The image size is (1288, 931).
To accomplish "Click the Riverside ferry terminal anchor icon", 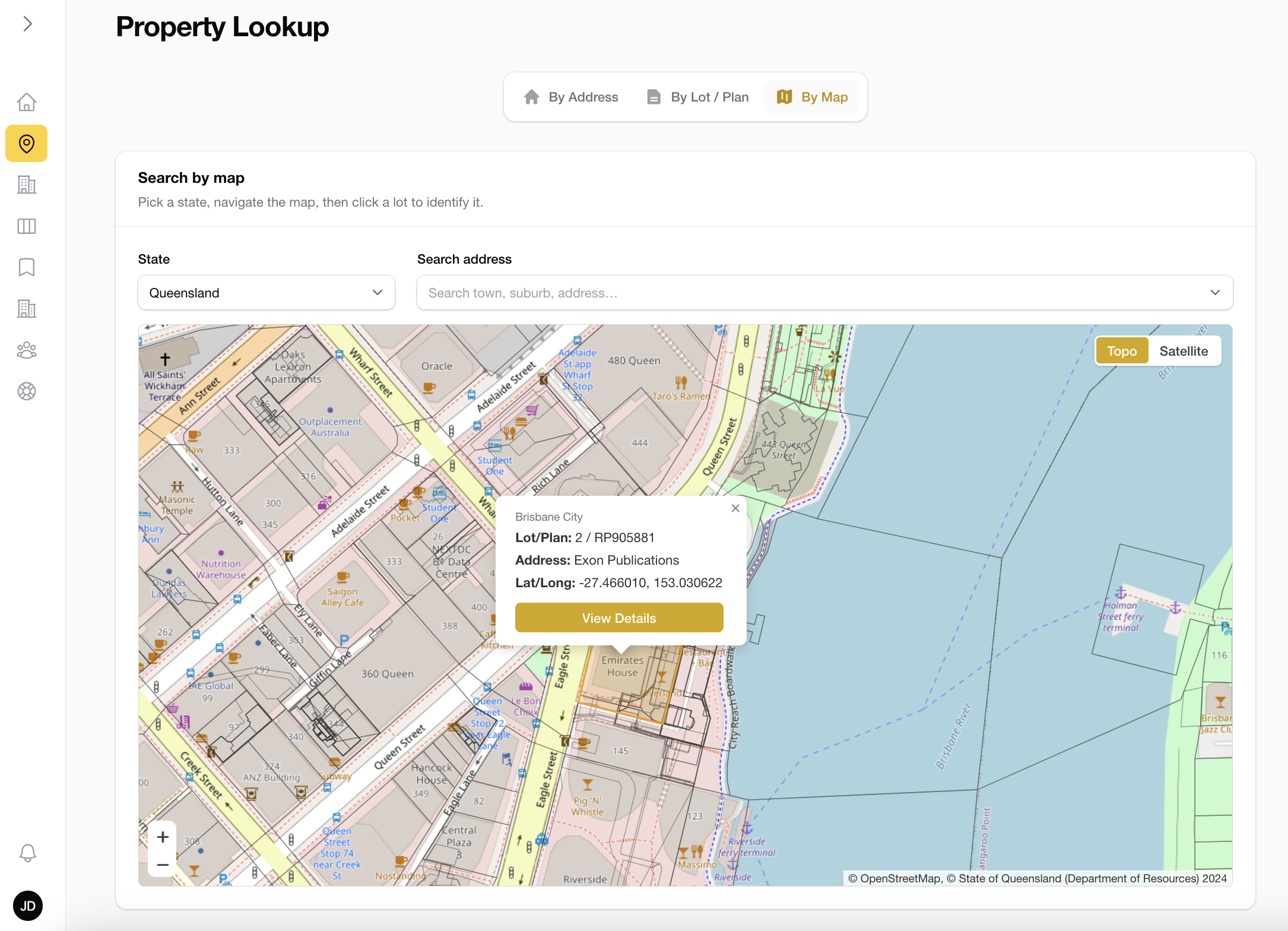I will [747, 828].
